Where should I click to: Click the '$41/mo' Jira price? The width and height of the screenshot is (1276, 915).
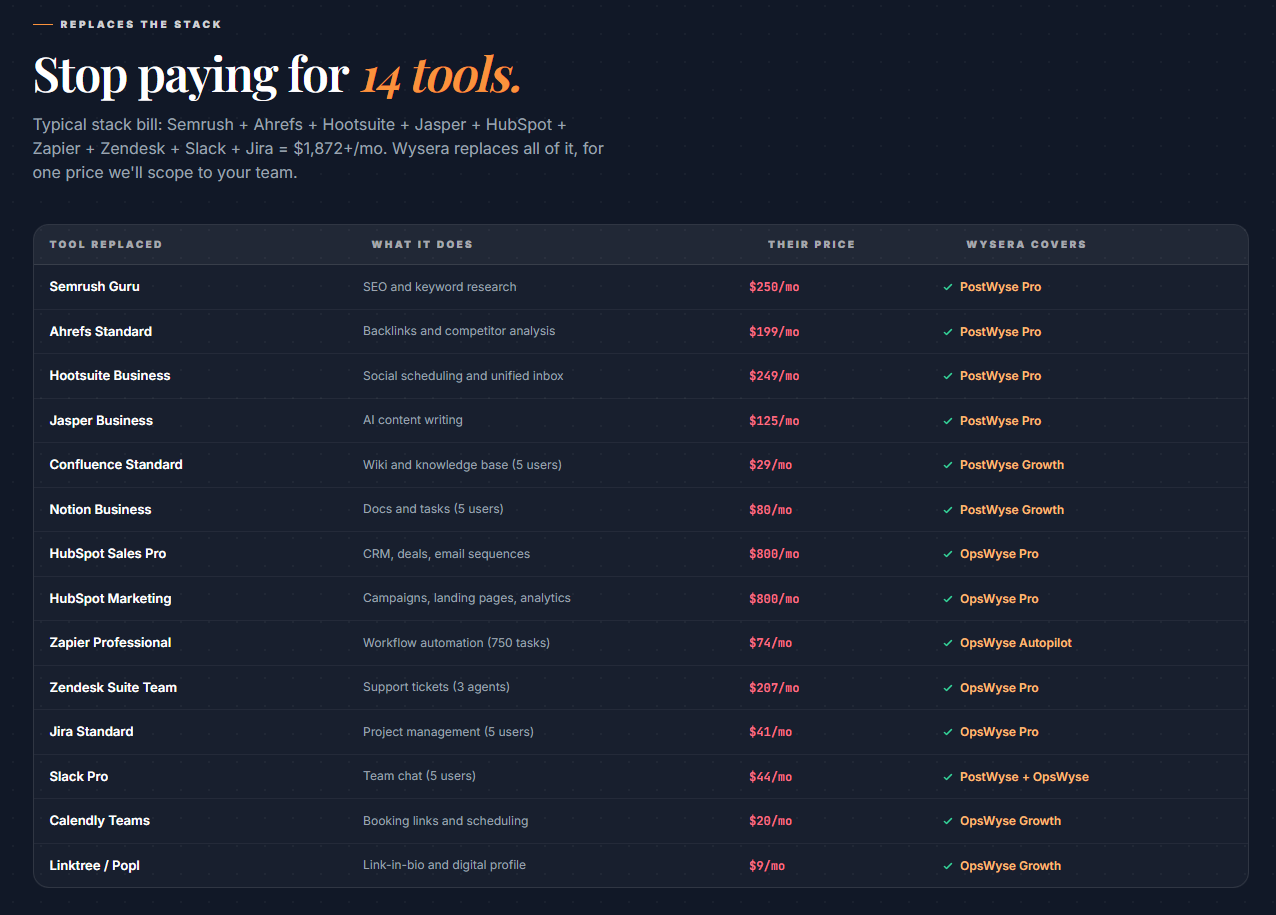(770, 732)
